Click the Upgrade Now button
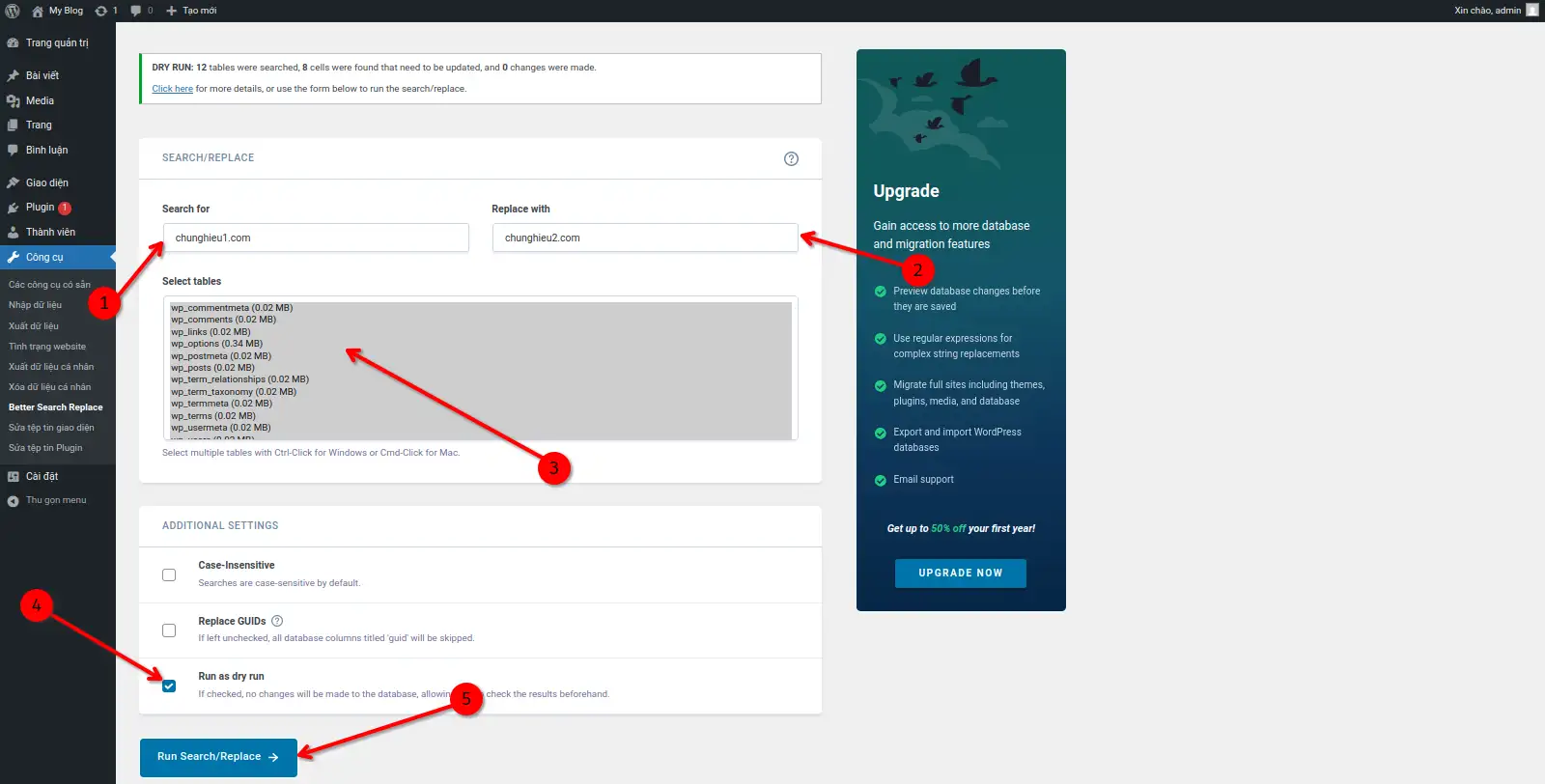1545x784 pixels. tap(960, 574)
